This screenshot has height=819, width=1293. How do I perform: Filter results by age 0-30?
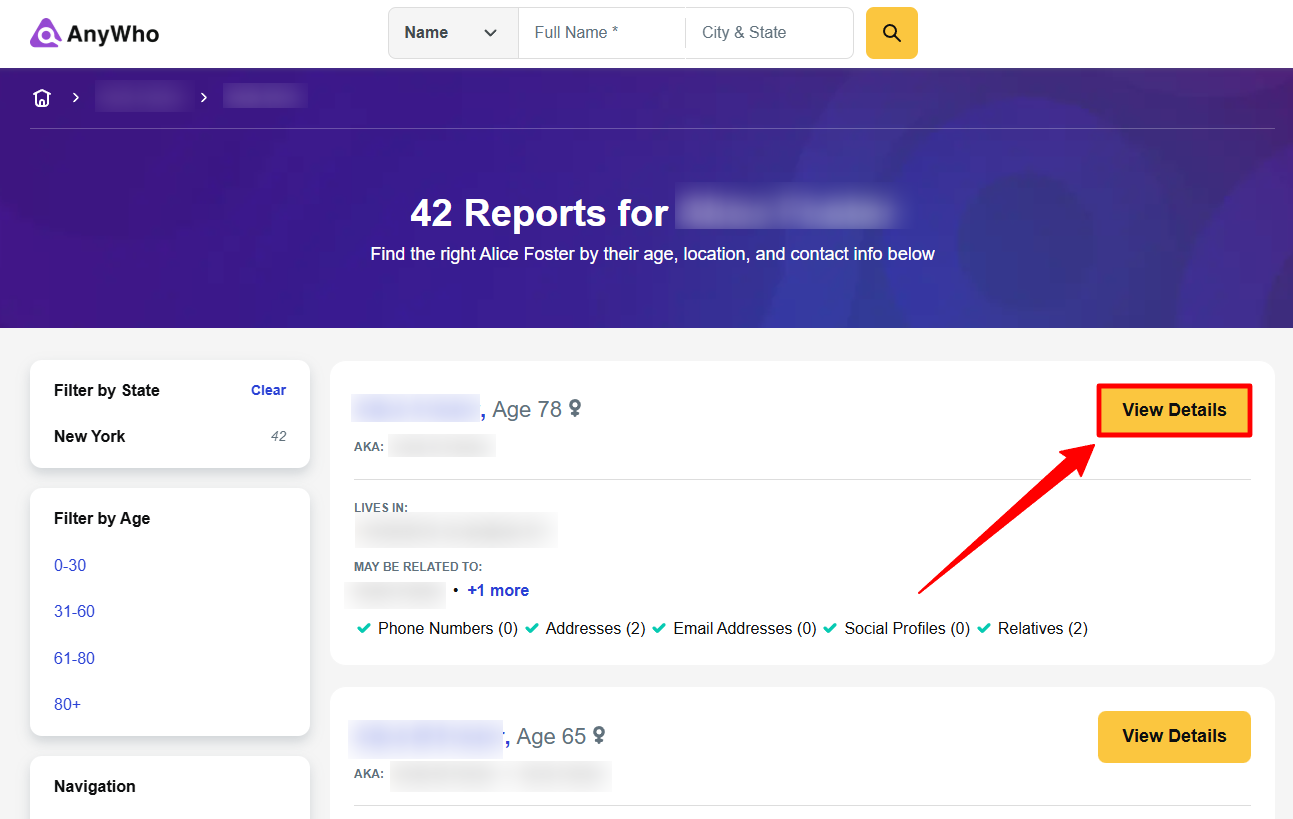70,565
